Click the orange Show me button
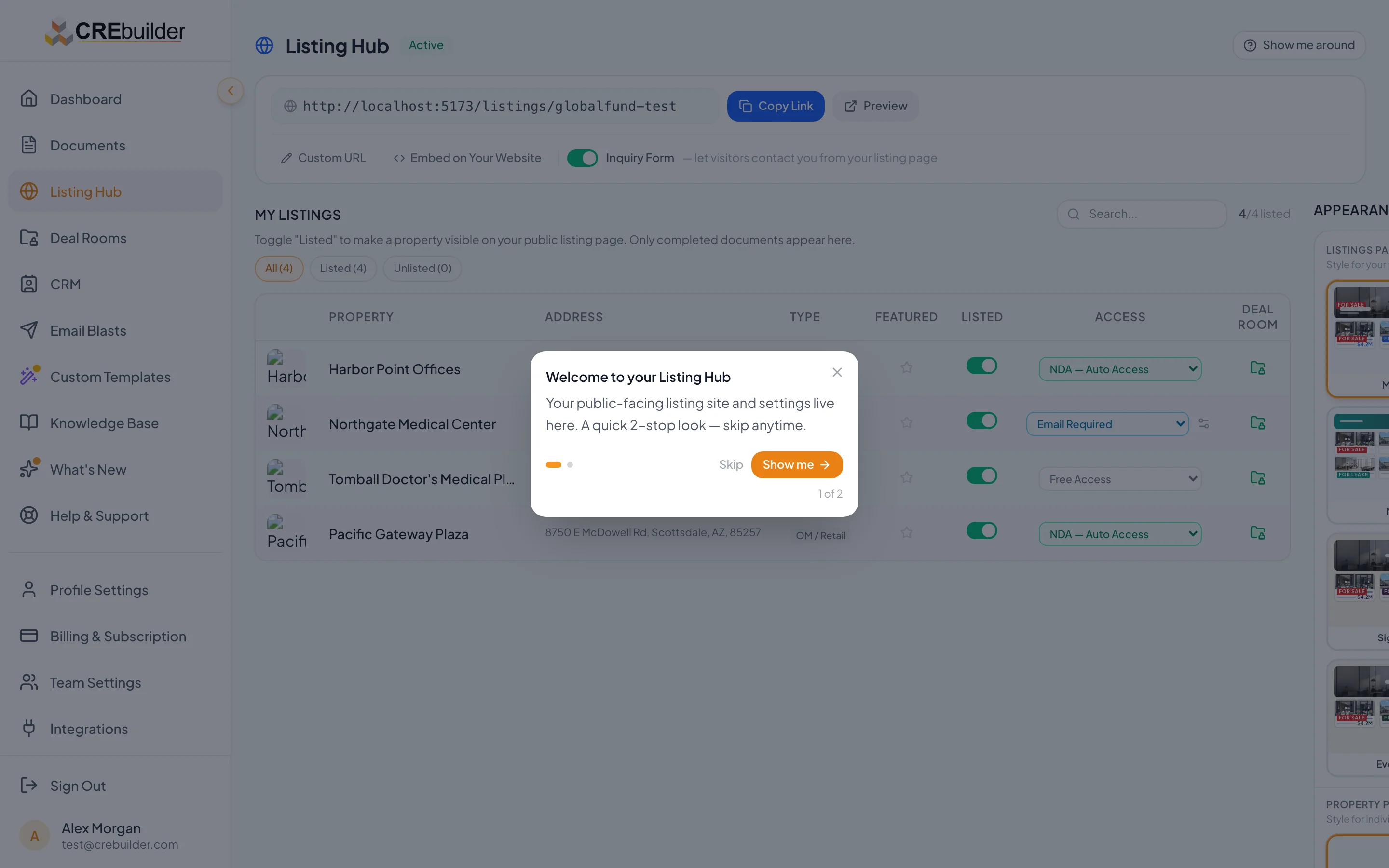 tap(797, 464)
